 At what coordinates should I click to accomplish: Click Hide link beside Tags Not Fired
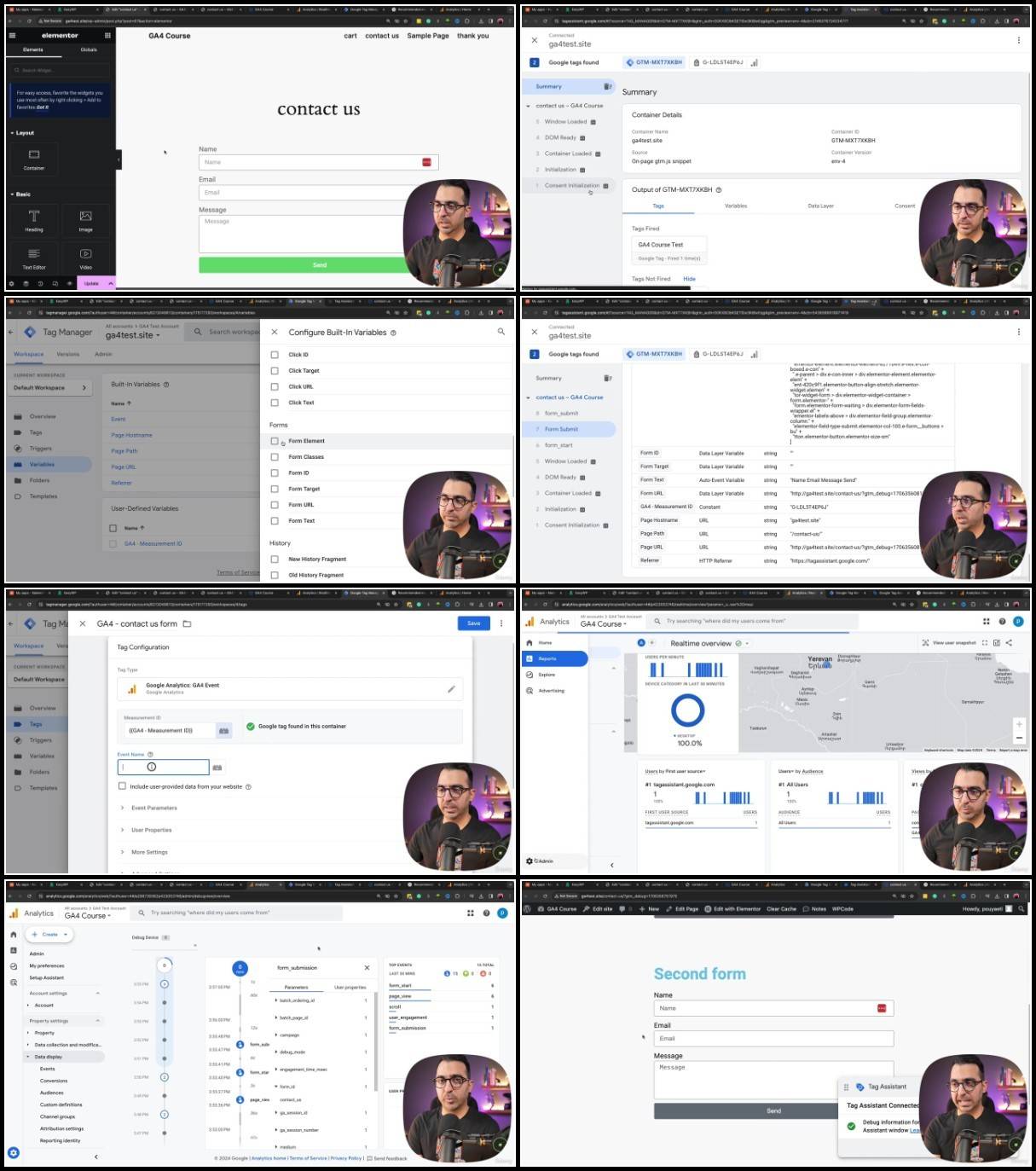point(690,279)
